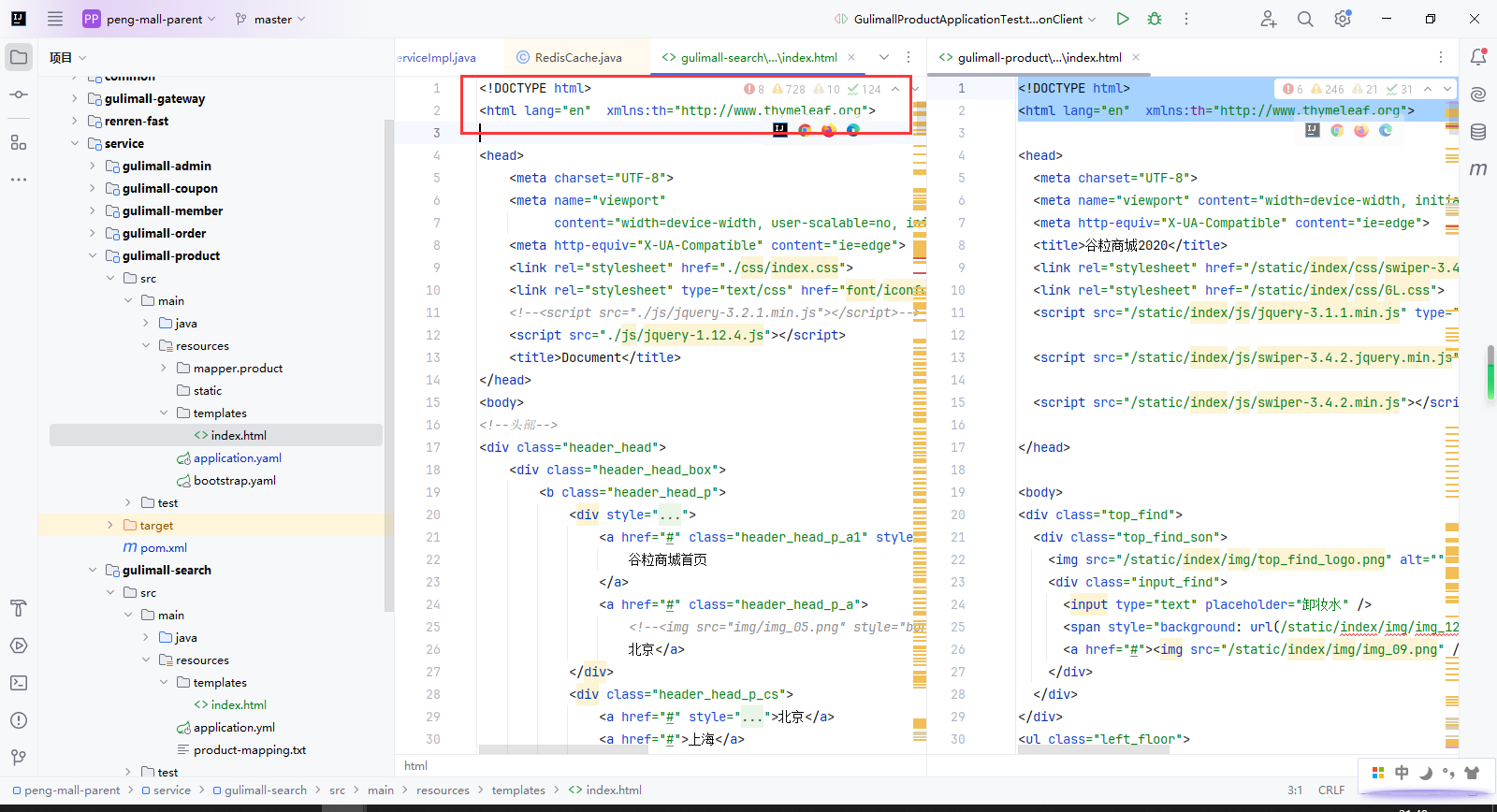Open bootstrap.yaml file
This screenshot has width=1497, height=812.
pos(234,480)
